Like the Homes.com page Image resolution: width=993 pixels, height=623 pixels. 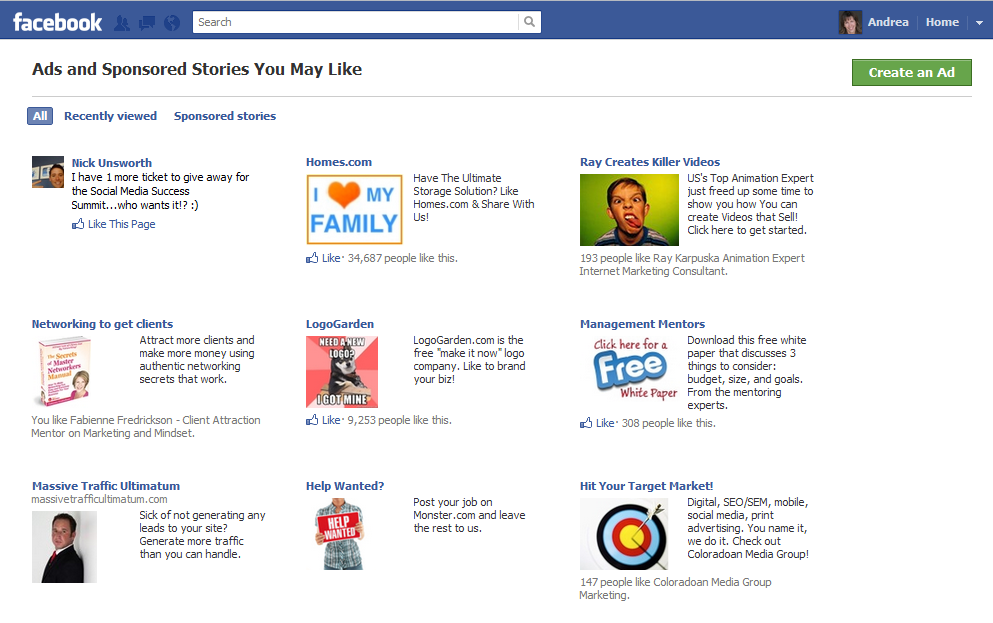[x=331, y=258]
